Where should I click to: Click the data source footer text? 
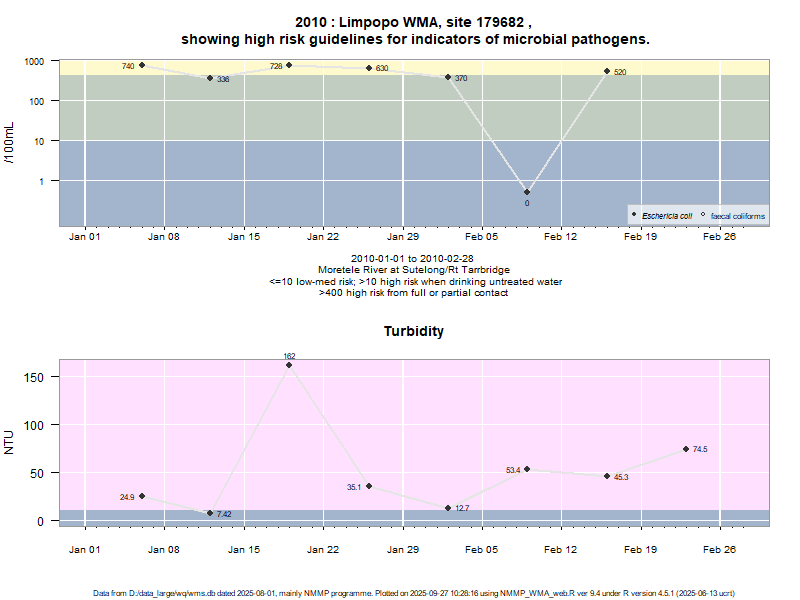(x=414, y=593)
